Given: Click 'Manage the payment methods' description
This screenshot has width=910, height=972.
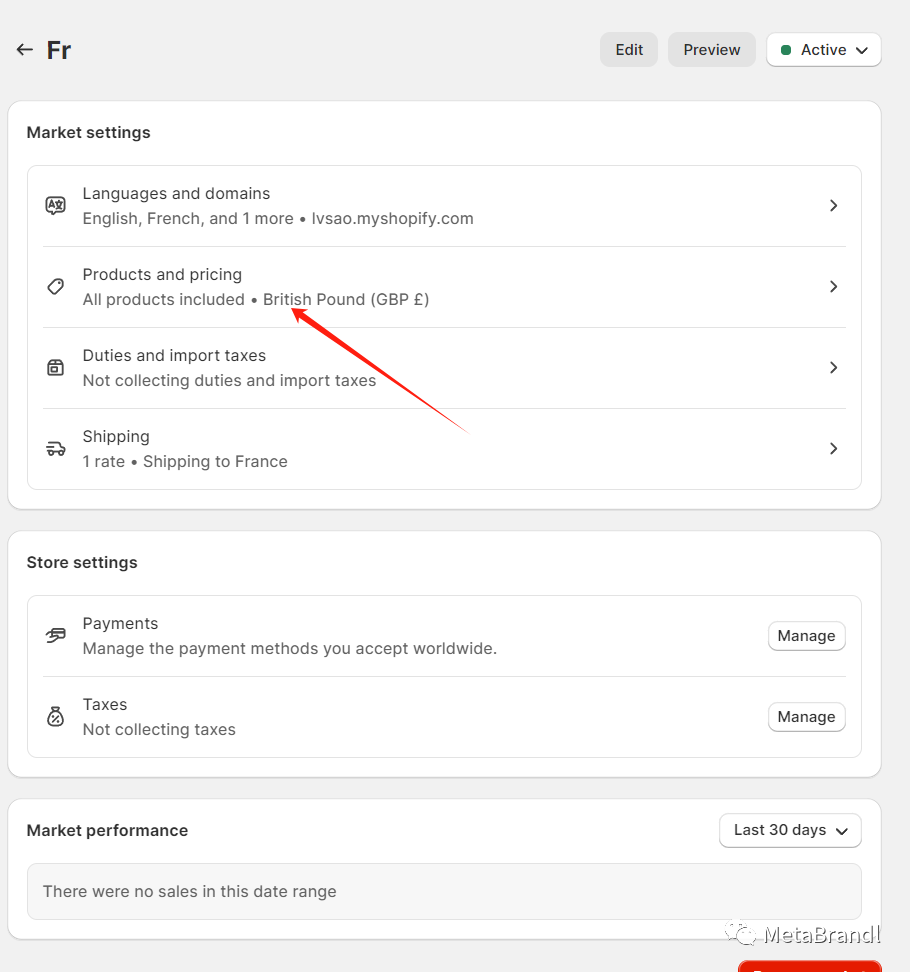Looking at the screenshot, I should [x=289, y=648].
